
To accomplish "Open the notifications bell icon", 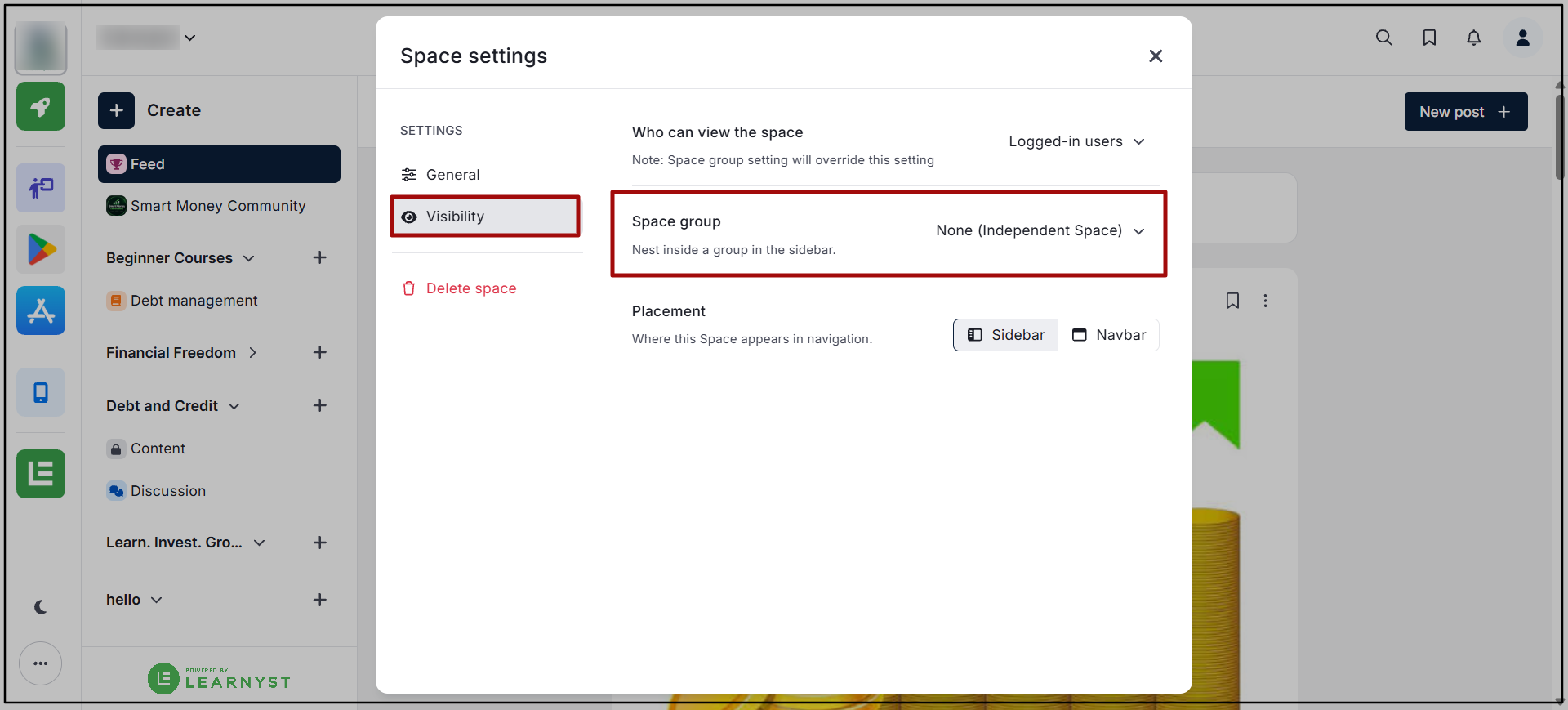I will (1473, 38).
